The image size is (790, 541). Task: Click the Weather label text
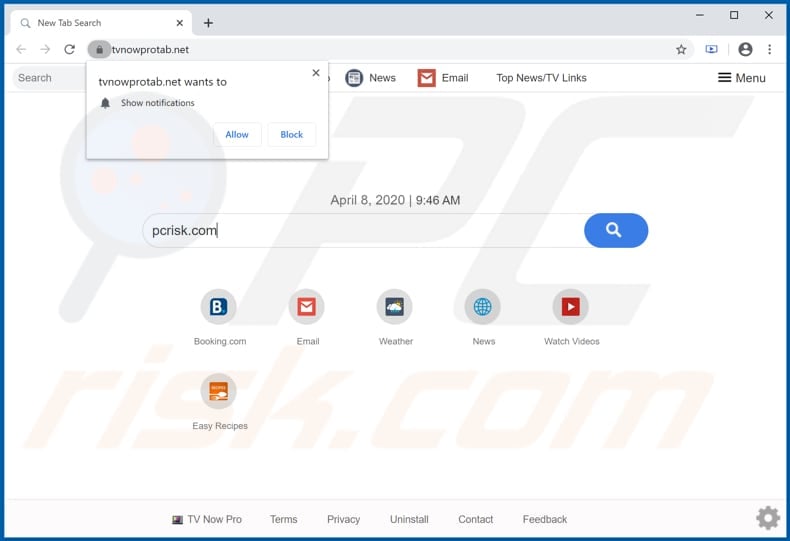396,342
